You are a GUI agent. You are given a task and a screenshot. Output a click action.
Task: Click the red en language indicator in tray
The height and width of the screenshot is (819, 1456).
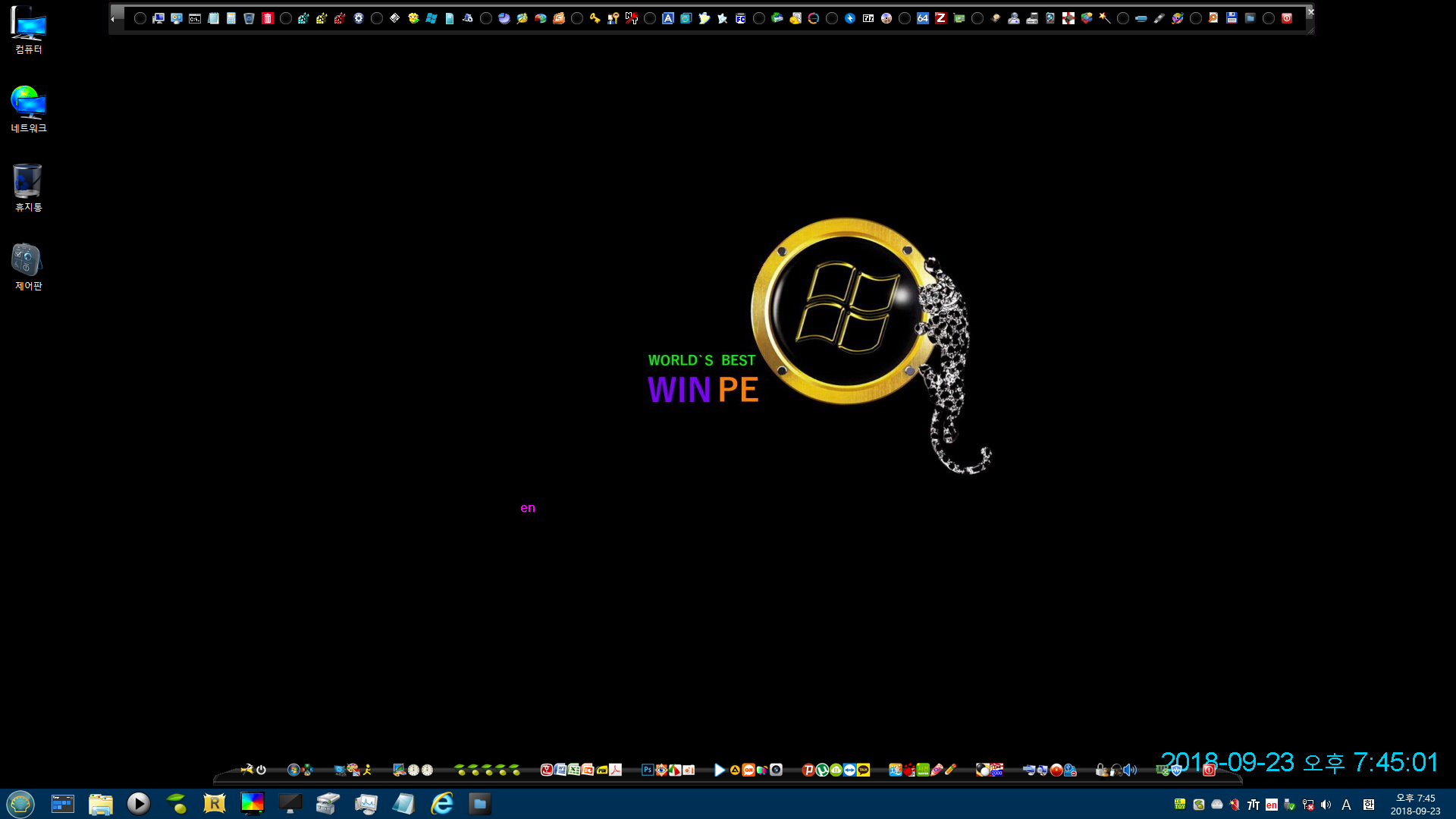point(1272,805)
